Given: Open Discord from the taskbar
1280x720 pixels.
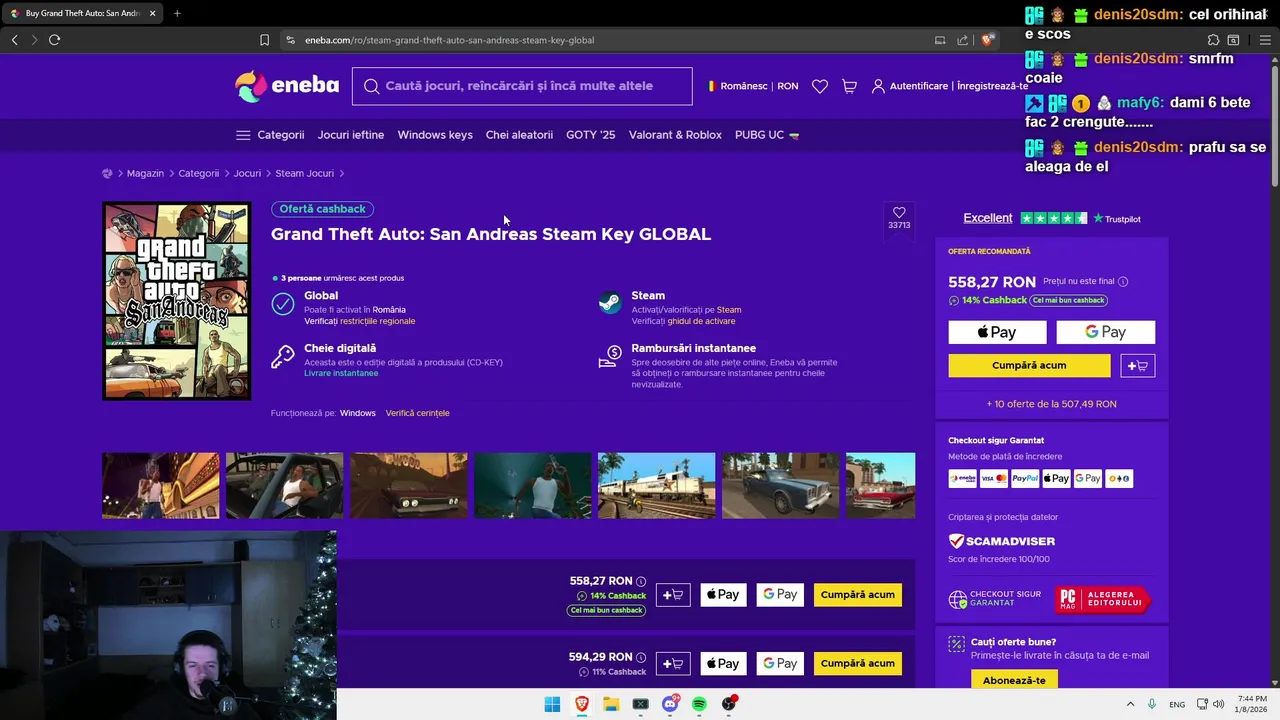Looking at the screenshot, I should coord(670,704).
